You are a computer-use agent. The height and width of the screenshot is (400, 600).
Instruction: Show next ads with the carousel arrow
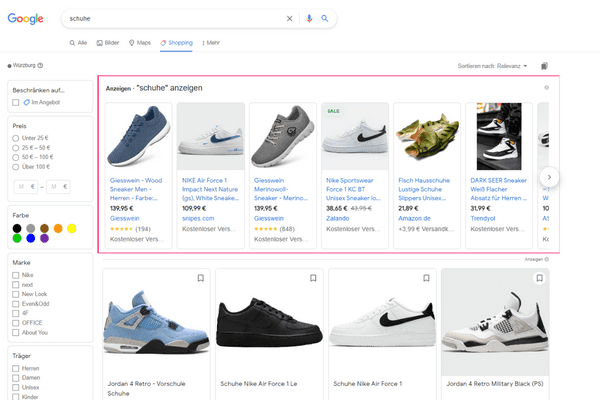coord(549,177)
